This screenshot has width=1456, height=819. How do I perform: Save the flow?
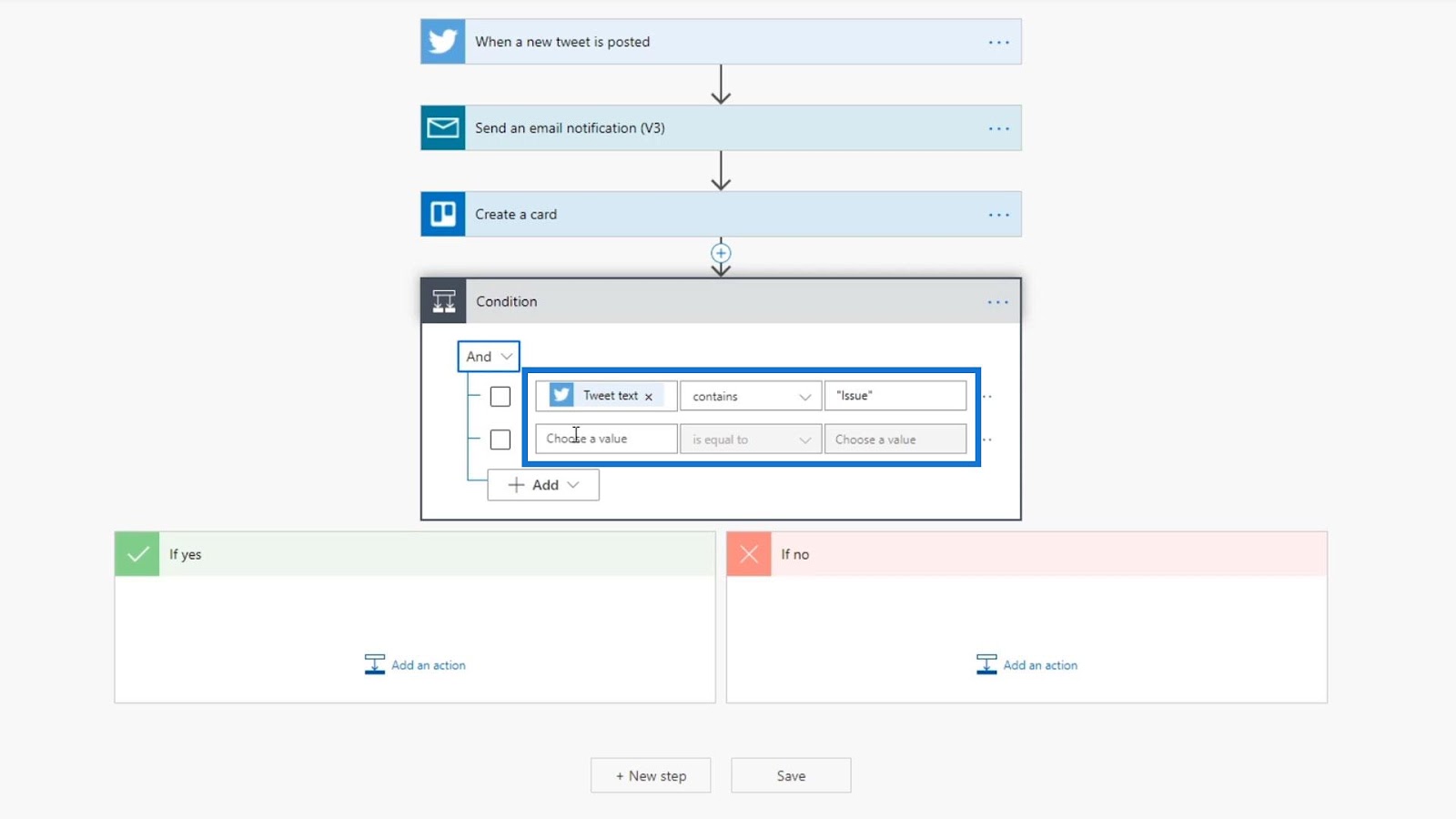(791, 775)
